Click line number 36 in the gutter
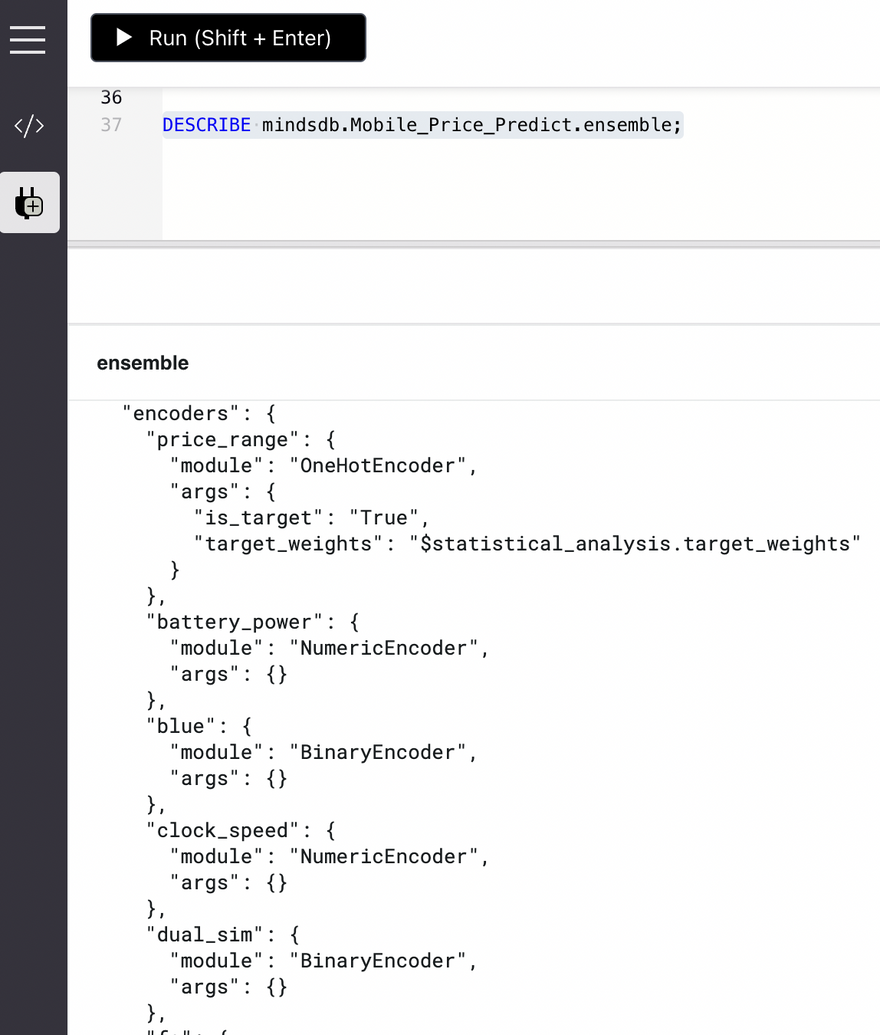880x1035 pixels. [x=111, y=98]
